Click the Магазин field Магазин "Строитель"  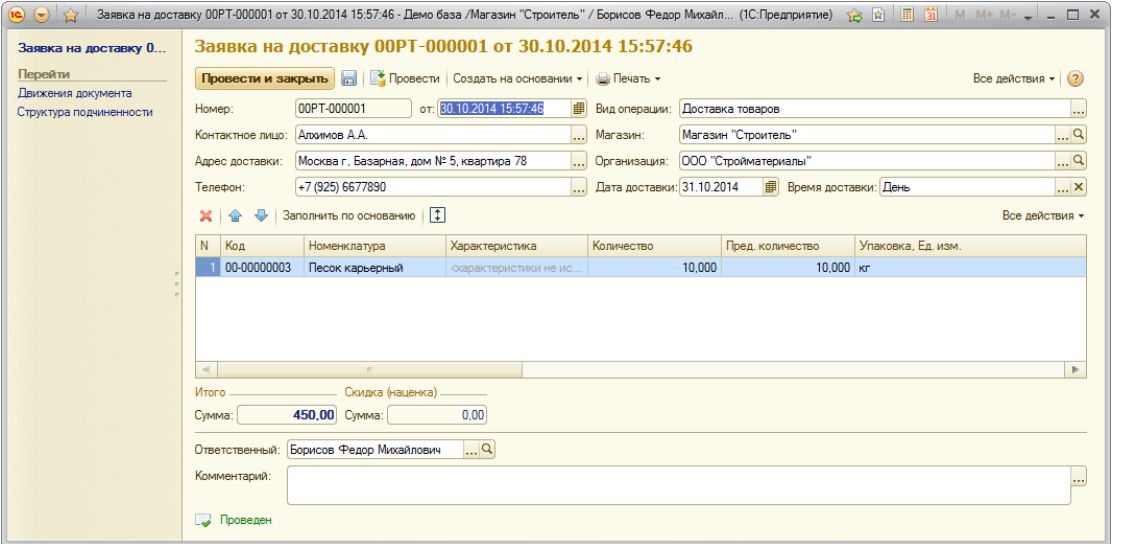click(867, 135)
